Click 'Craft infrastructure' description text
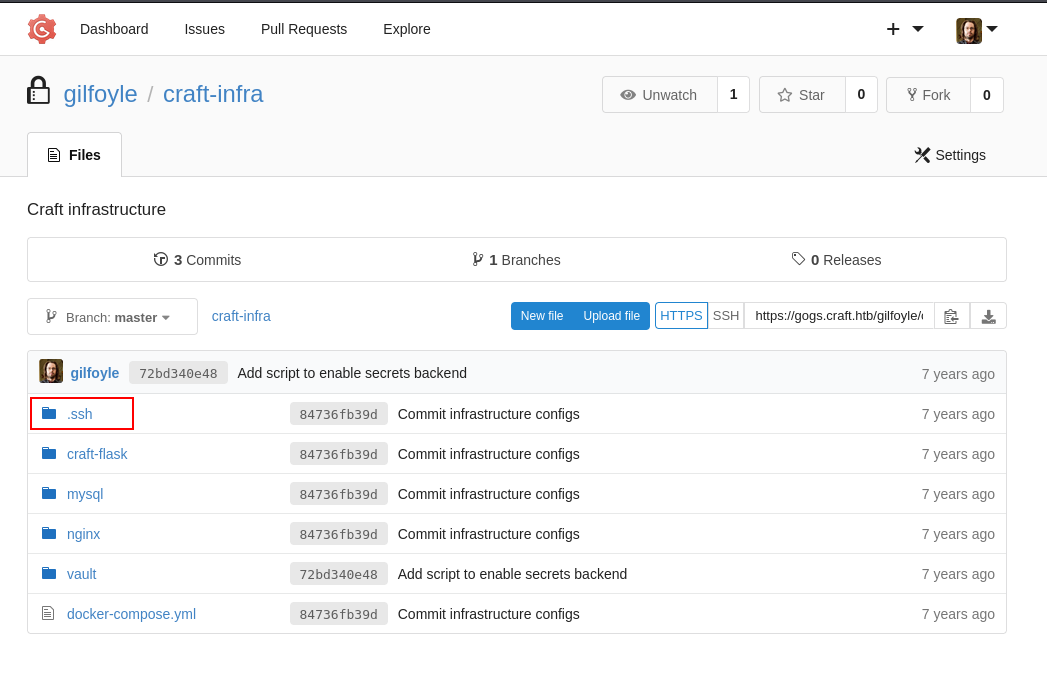This screenshot has height=688, width=1047. pos(96,210)
